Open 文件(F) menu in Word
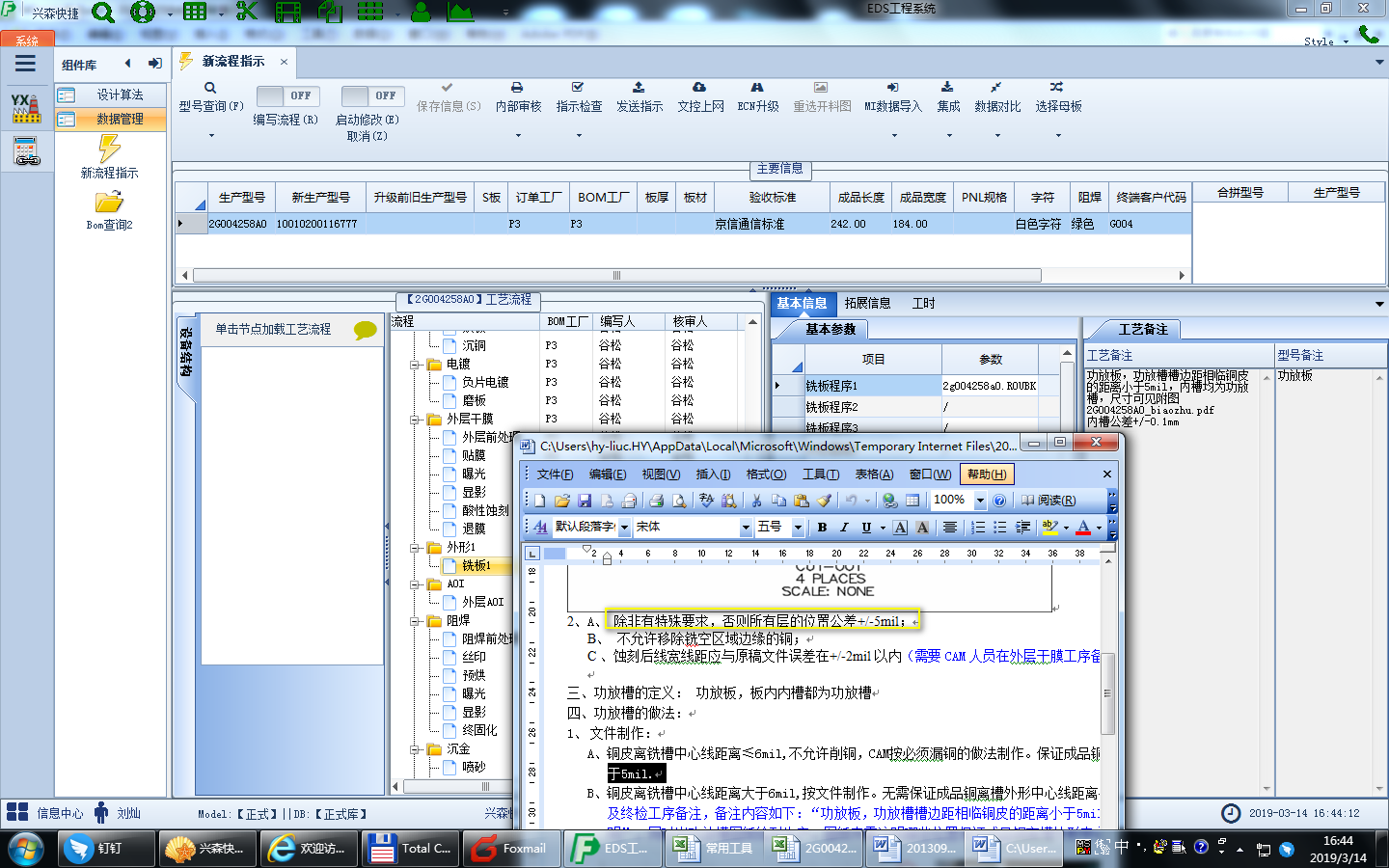 555,475
